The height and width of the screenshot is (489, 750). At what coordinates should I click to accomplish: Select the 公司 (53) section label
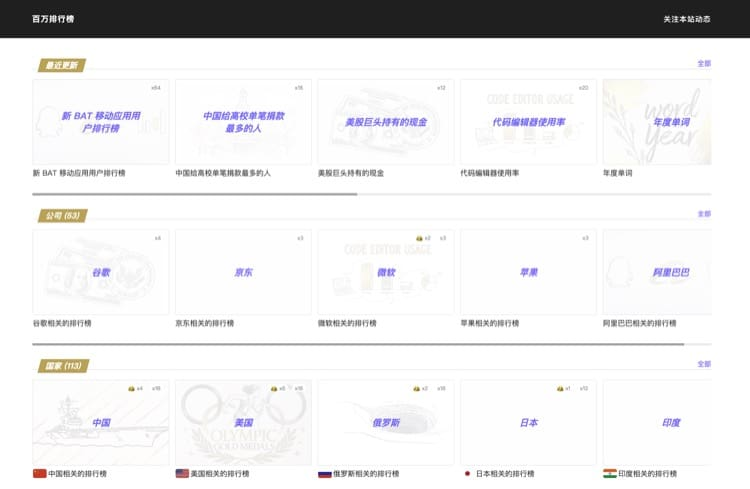(63, 215)
